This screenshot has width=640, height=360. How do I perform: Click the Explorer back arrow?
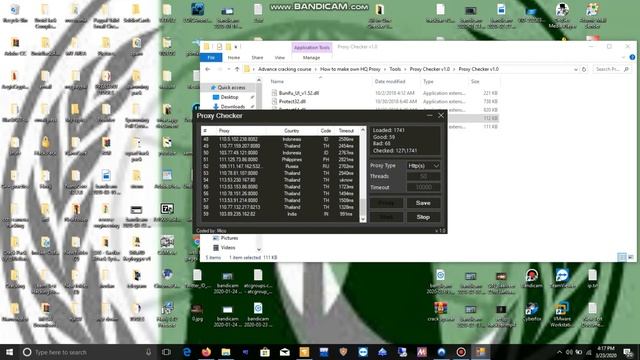pos(208,69)
